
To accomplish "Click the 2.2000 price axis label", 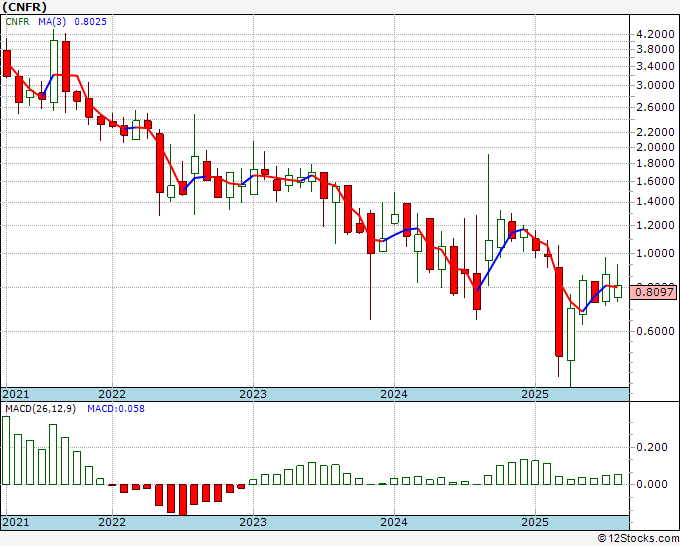I will (655, 132).
